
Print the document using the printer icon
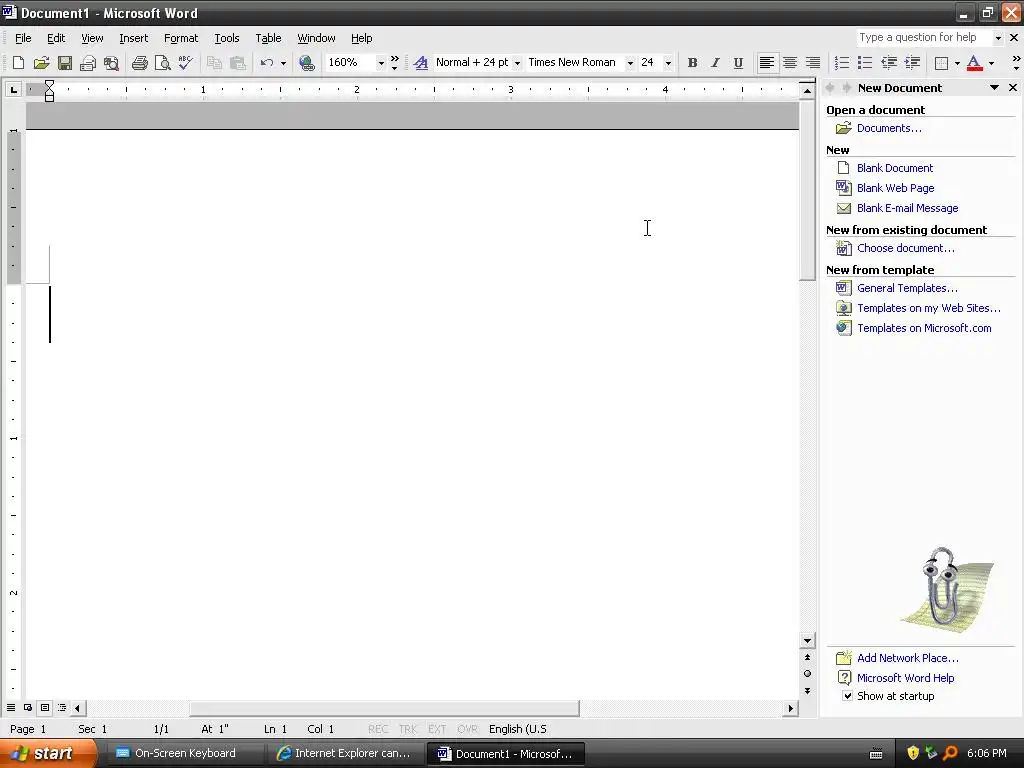[x=140, y=63]
